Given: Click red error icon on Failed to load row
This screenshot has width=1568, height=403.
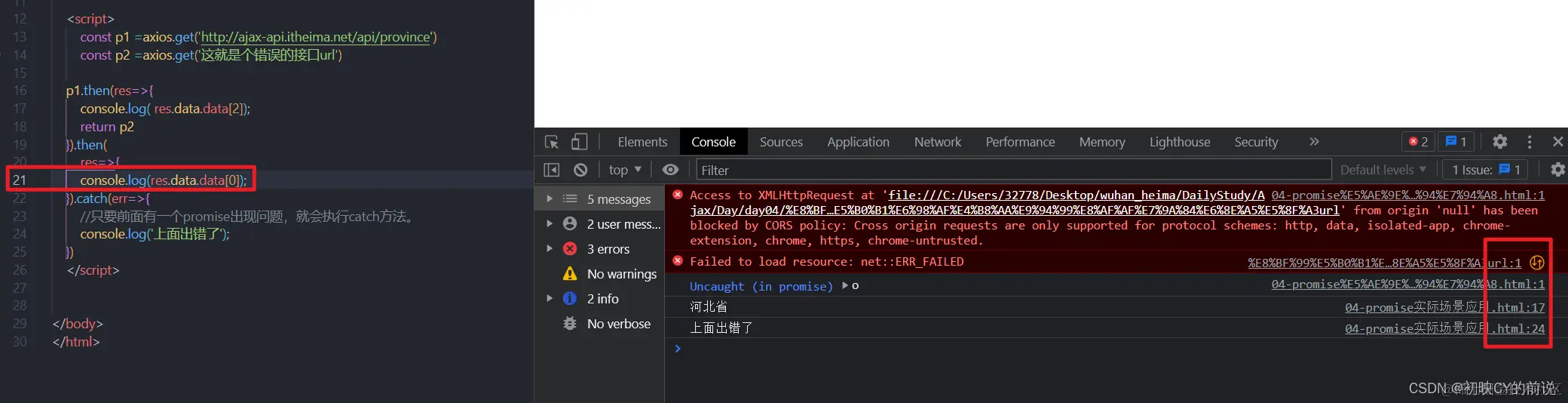Looking at the screenshot, I should tap(677, 261).
